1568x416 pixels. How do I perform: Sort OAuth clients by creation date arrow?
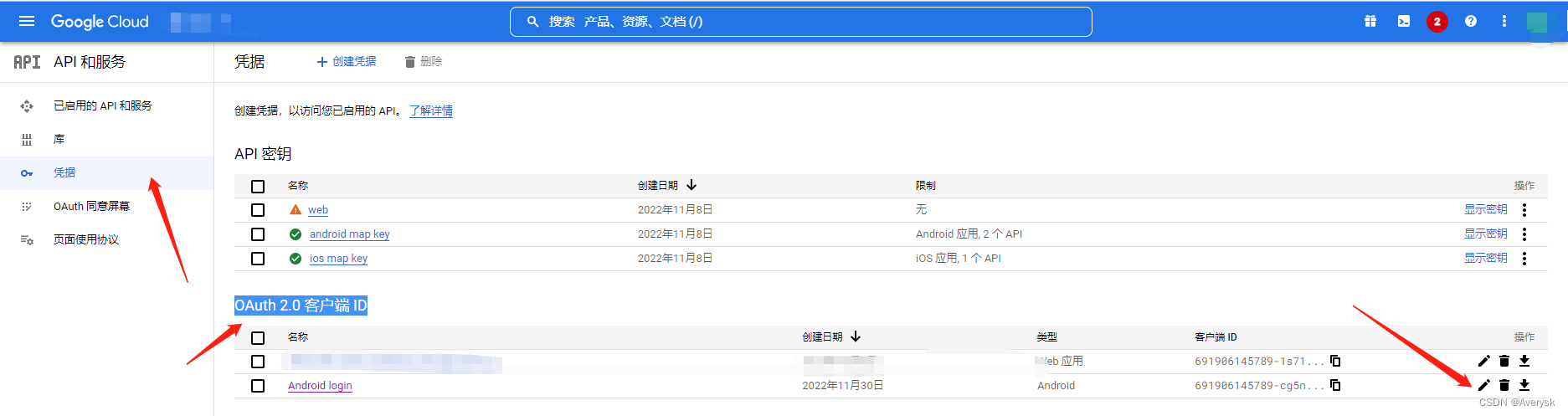click(x=856, y=336)
